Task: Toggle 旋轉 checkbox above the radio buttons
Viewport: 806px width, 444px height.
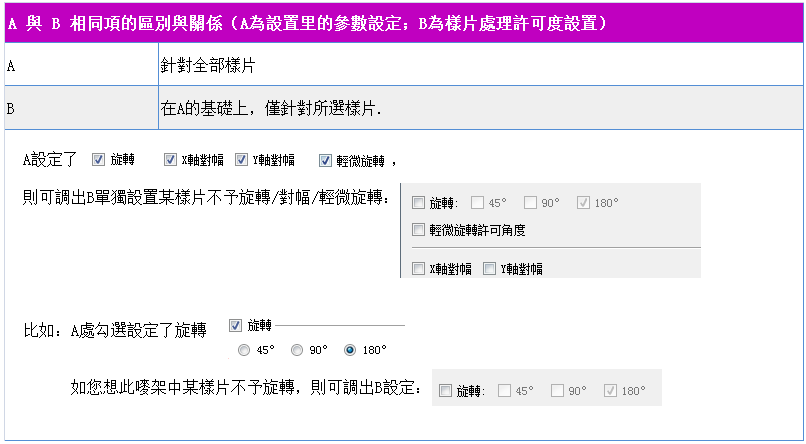Action: click(x=236, y=325)
